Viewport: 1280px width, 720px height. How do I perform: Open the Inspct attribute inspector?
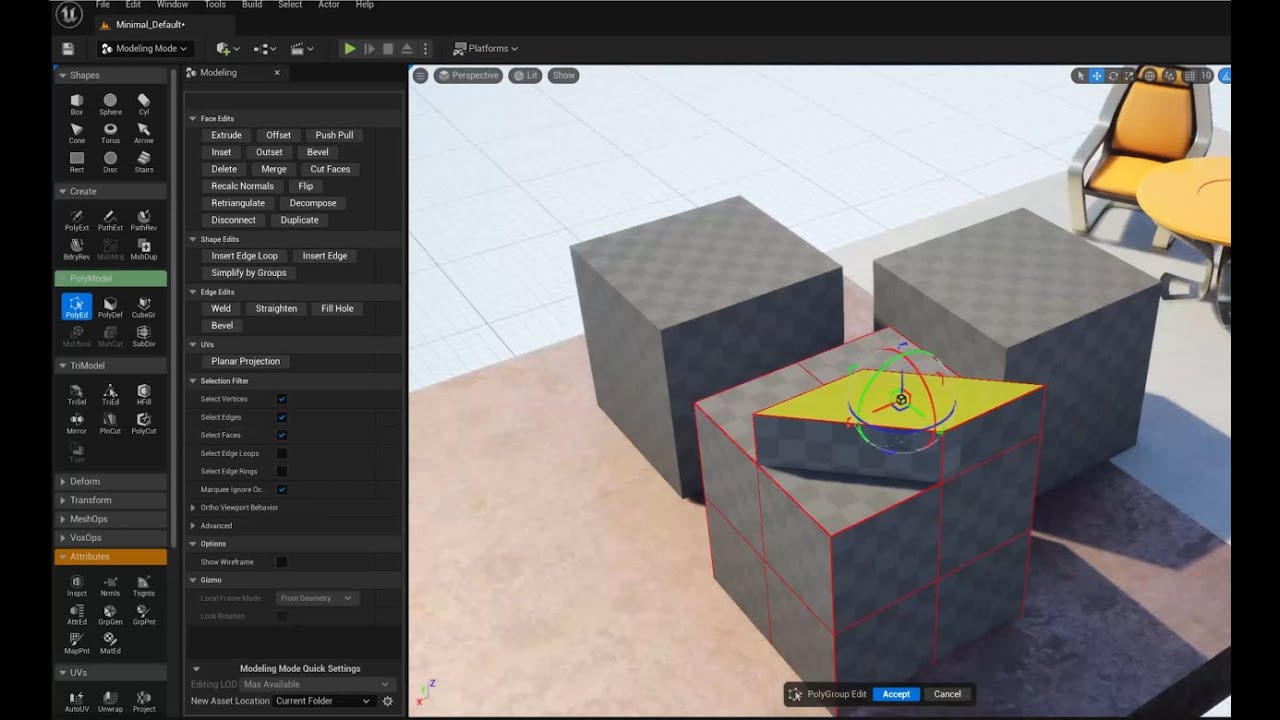pyautogui.click(x=77, y=585)
